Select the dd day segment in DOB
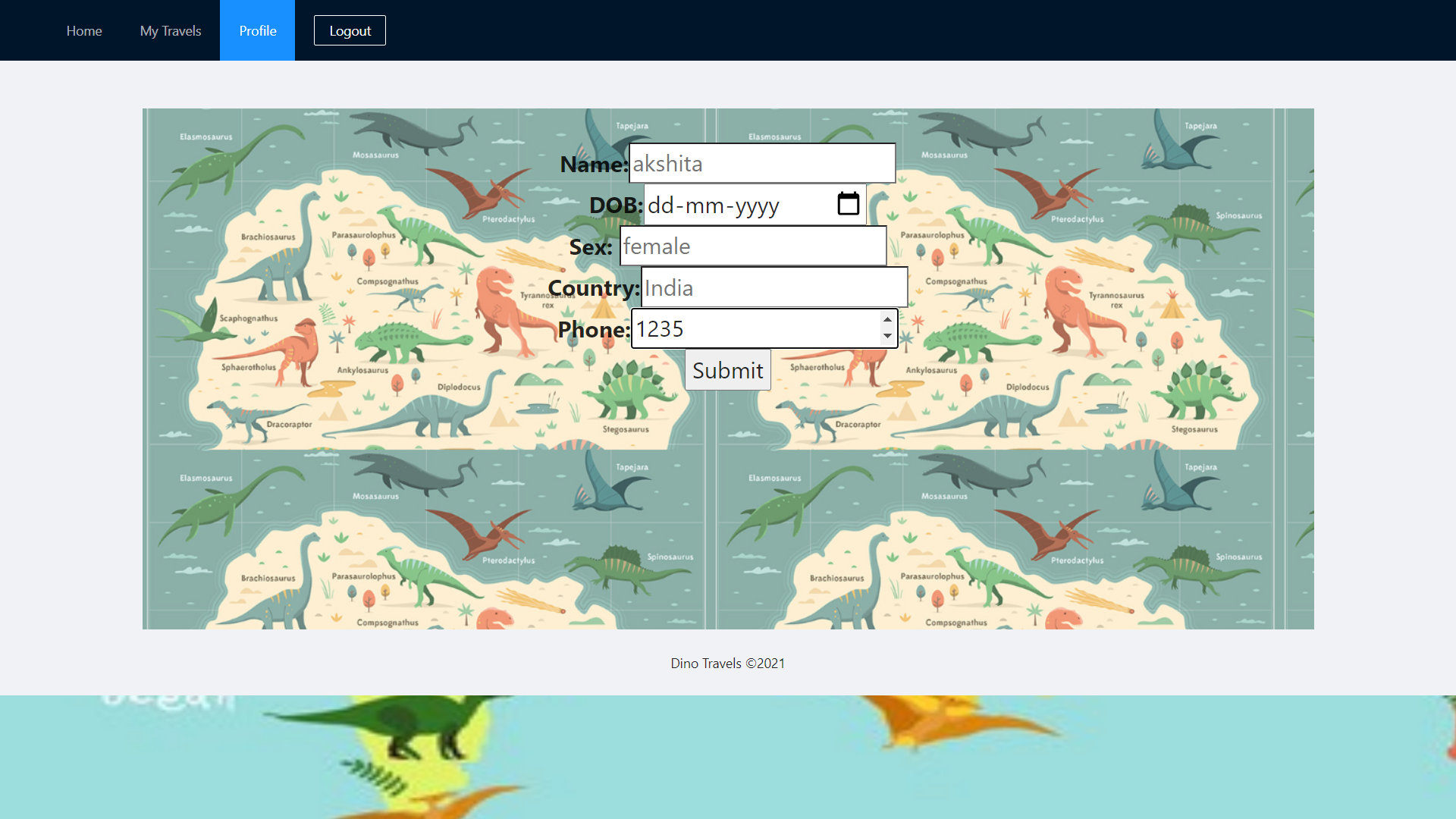 661,206
